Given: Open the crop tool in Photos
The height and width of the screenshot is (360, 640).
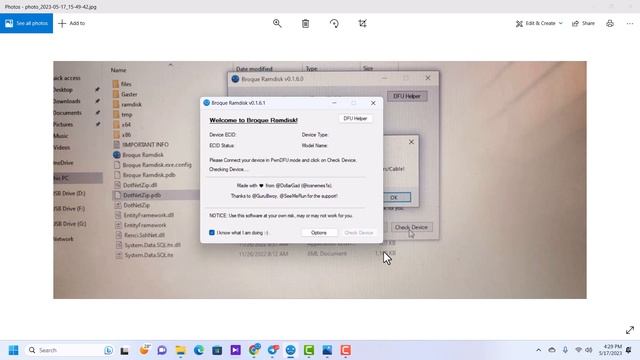Looking at the screenshot, I should pyautogui.click(x=362, y=24).
